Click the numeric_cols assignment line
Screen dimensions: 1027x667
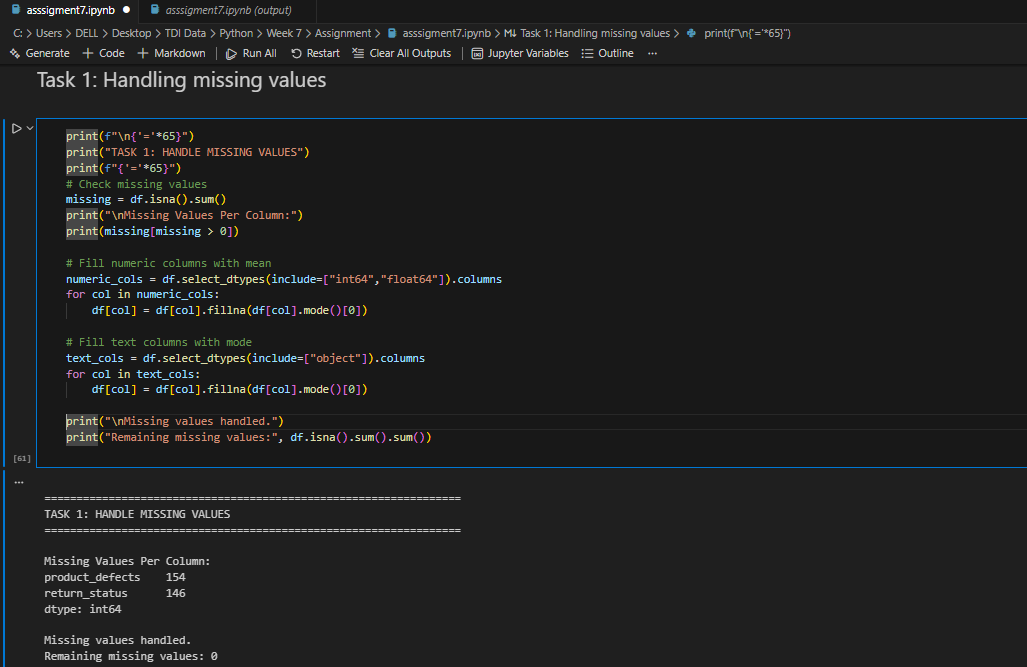tap(284, 279)
